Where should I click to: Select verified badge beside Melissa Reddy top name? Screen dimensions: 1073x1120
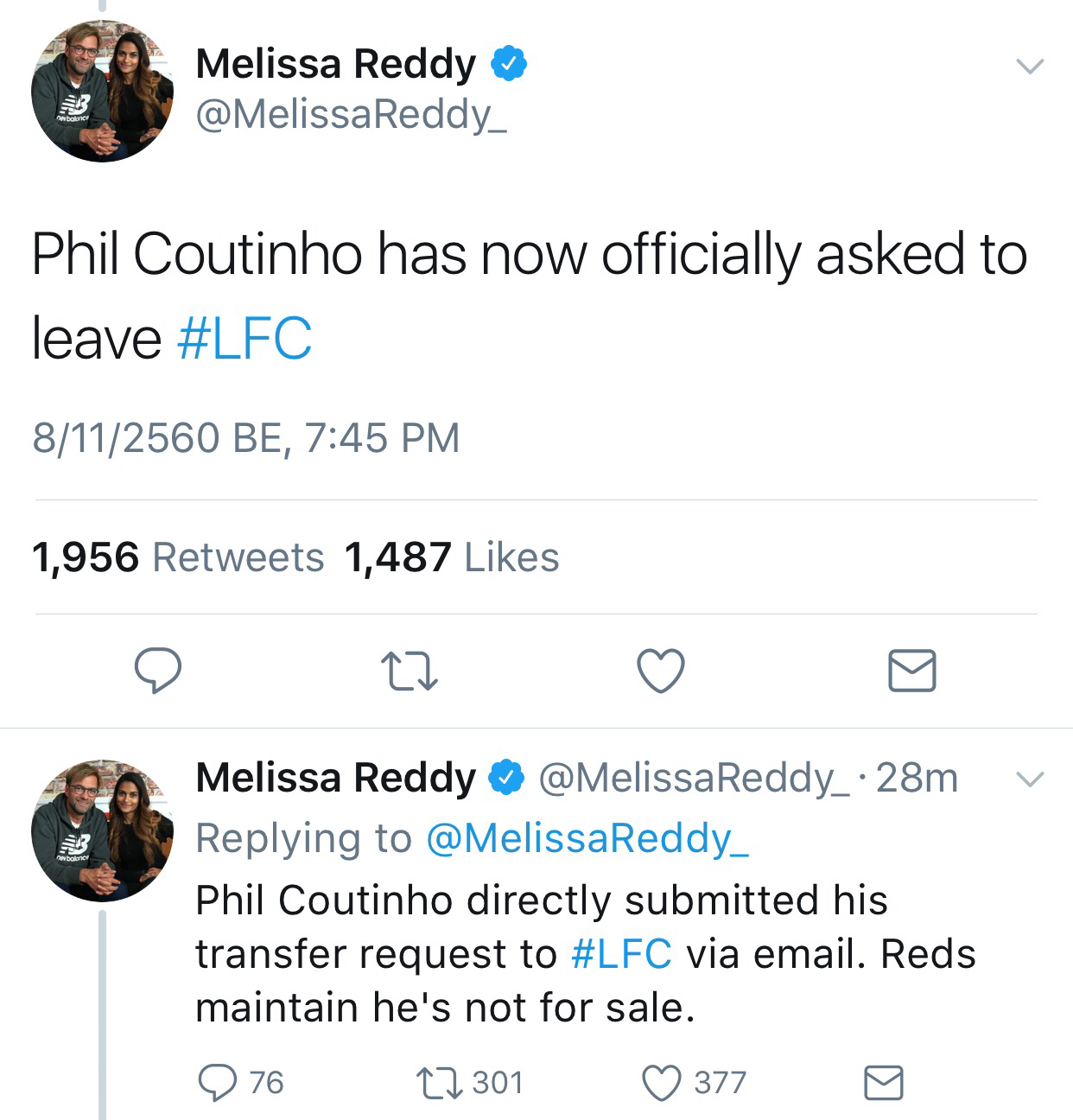coord(510,65)
